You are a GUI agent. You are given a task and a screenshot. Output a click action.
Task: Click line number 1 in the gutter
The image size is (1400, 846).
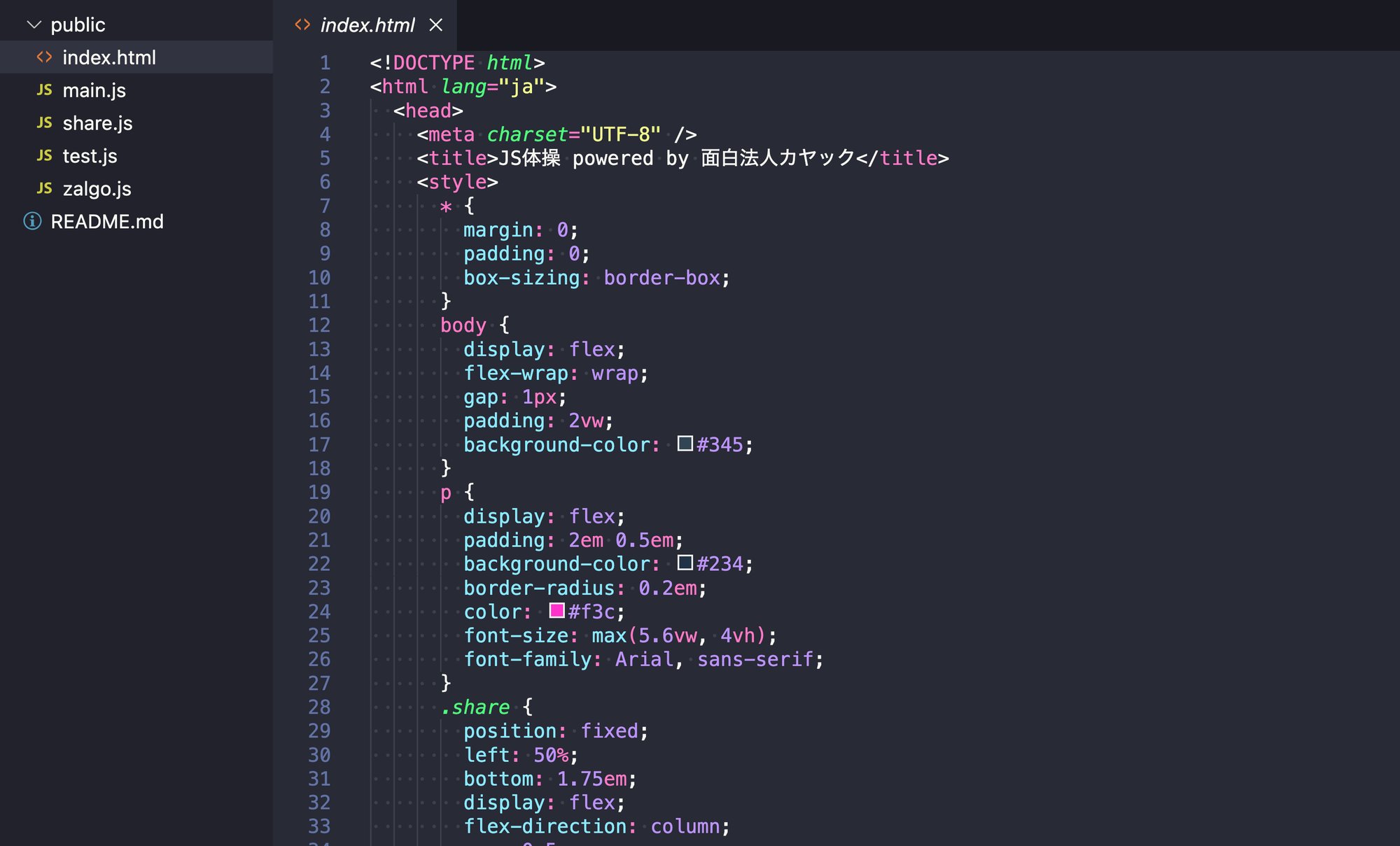point(325,63)
